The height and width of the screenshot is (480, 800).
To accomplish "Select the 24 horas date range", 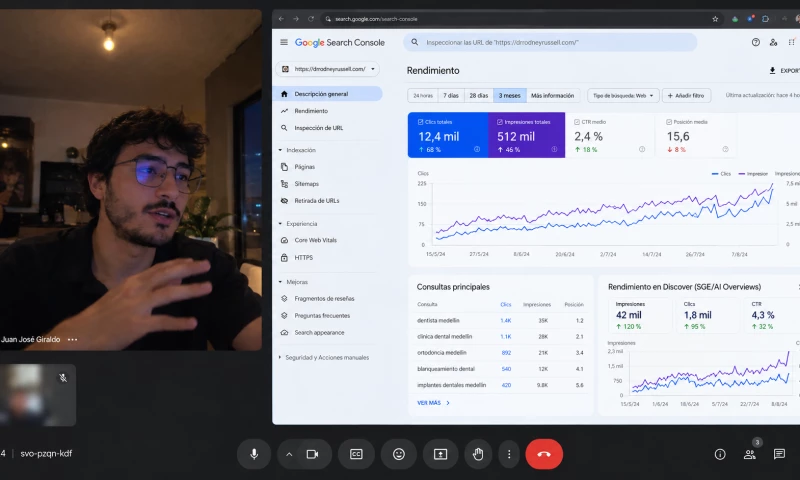I will coord(423,95).
